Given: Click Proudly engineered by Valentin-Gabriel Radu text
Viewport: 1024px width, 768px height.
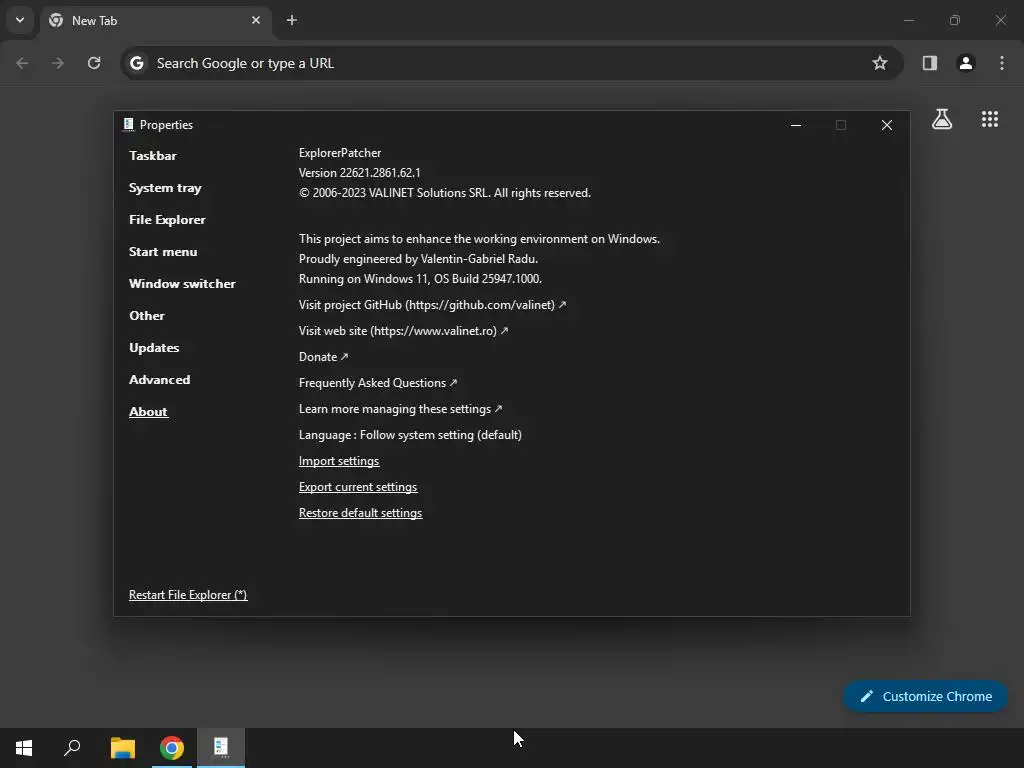Looking at the screenshot, I should [419, 259].
